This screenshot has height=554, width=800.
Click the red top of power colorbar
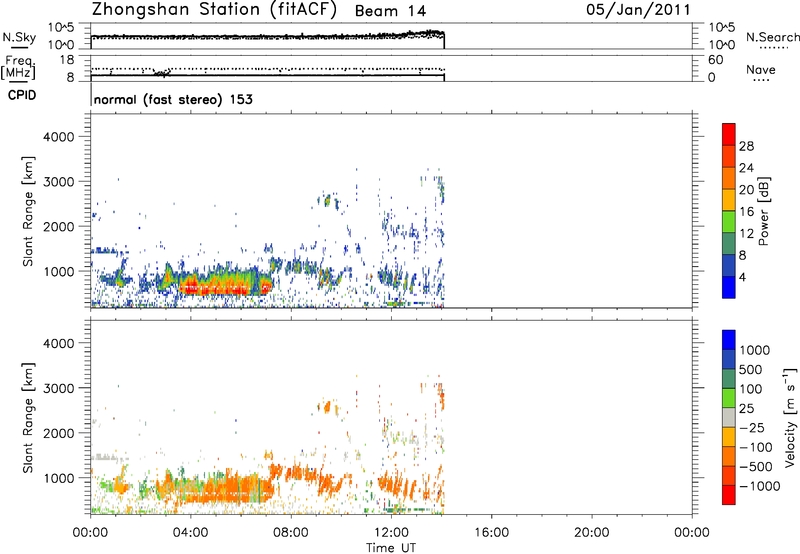(x=729, y=134)
